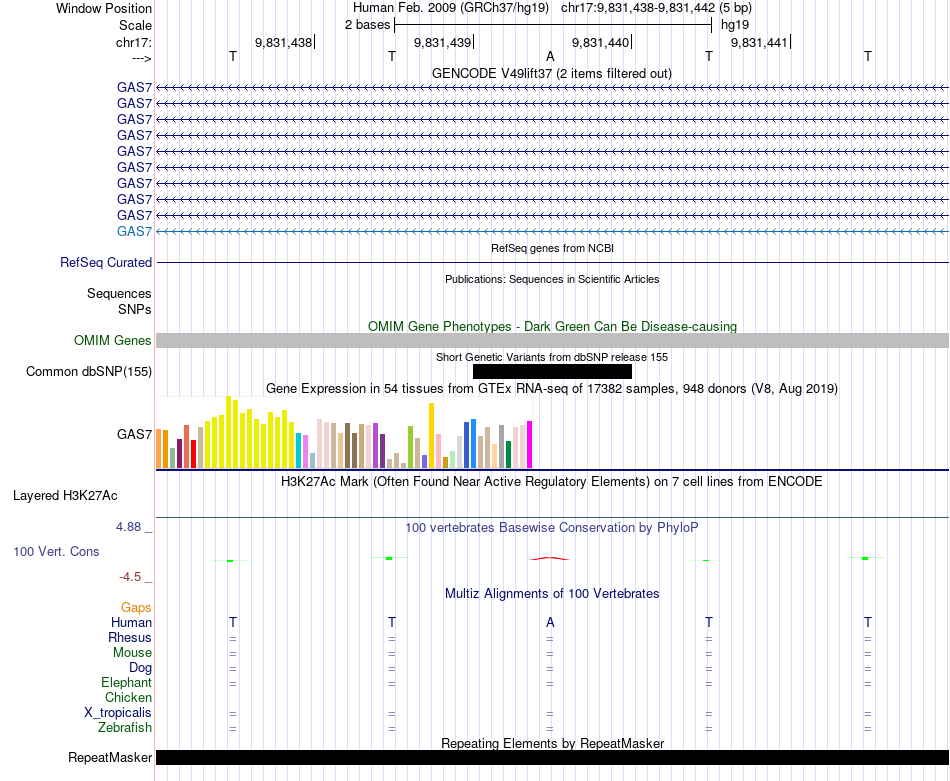This screenshot has width=950, height=781.
Task: Click the bright red bar in GTEx chart
Action: click(x=194, y=454)
